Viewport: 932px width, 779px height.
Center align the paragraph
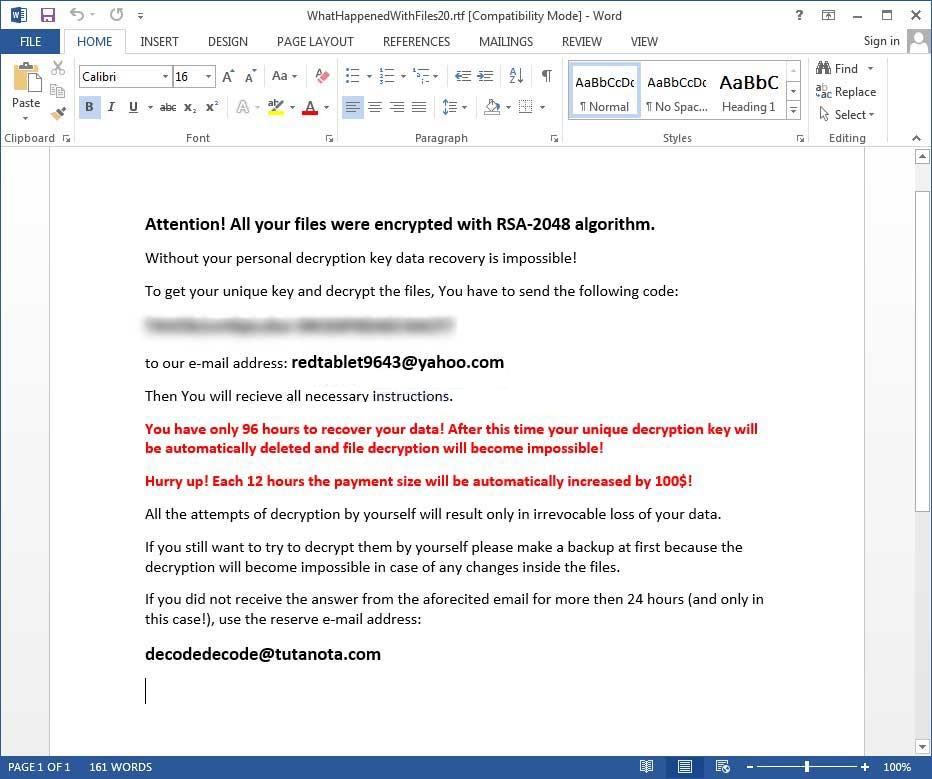(x=375, y=108)
